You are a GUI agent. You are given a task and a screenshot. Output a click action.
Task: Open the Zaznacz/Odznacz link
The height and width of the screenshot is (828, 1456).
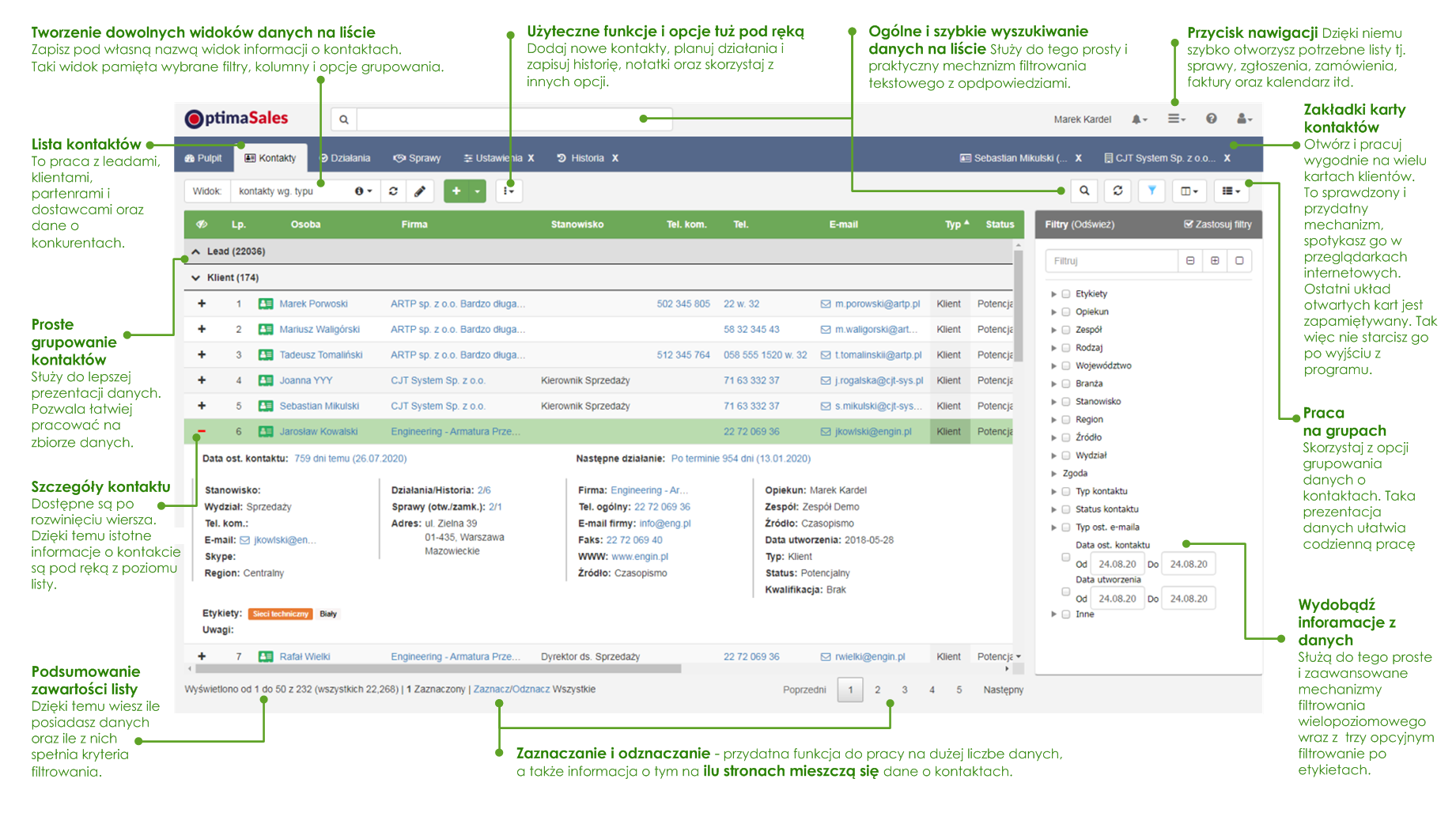512,689
